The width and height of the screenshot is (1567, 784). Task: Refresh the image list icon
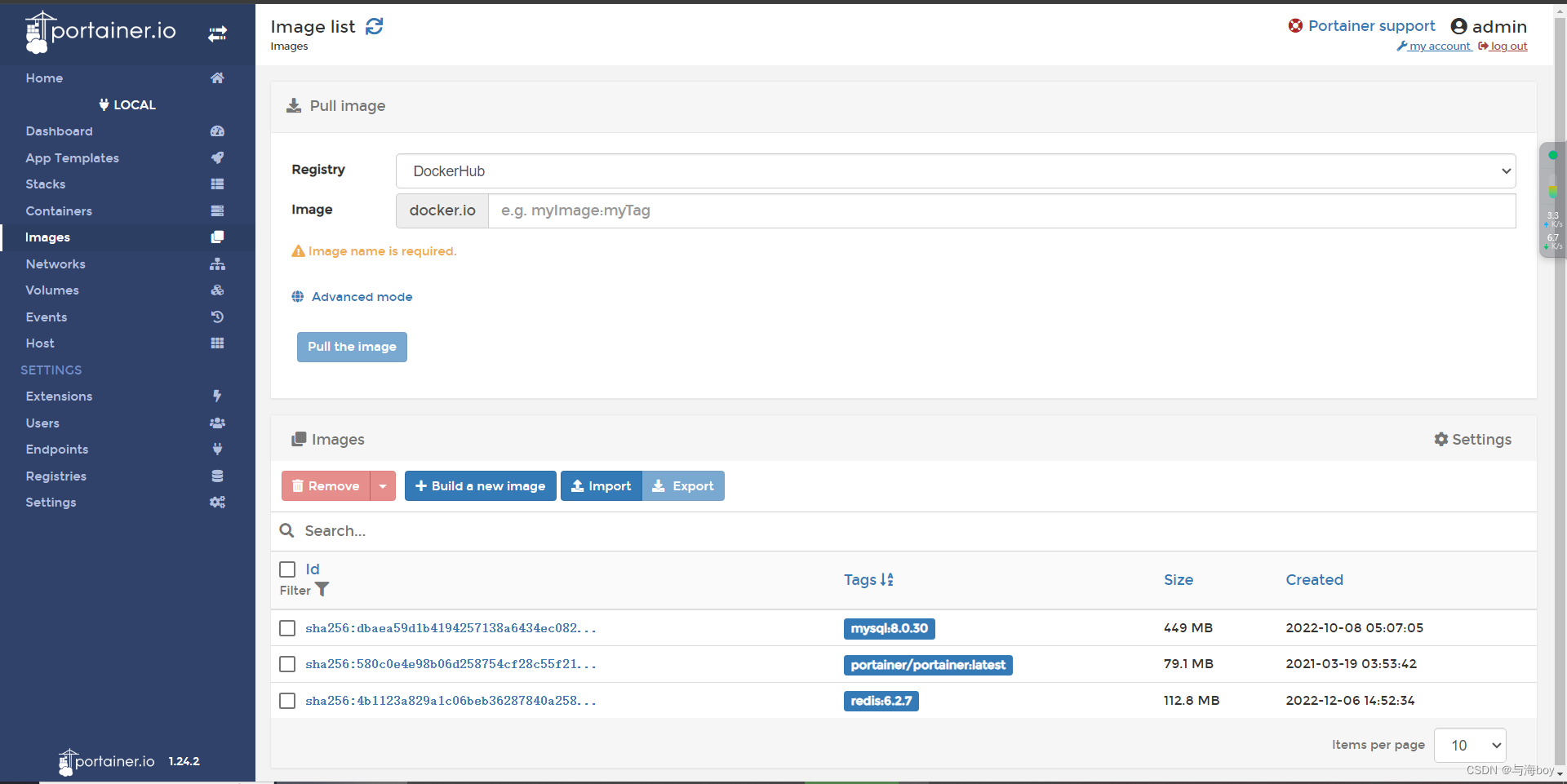coord(375,27)
